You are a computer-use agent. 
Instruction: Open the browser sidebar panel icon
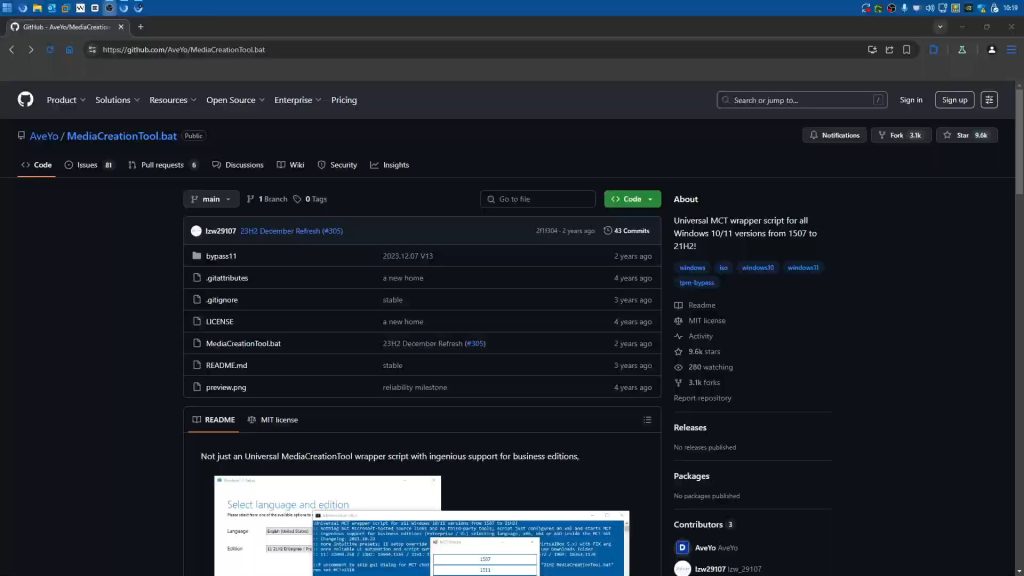click(934, 50)
